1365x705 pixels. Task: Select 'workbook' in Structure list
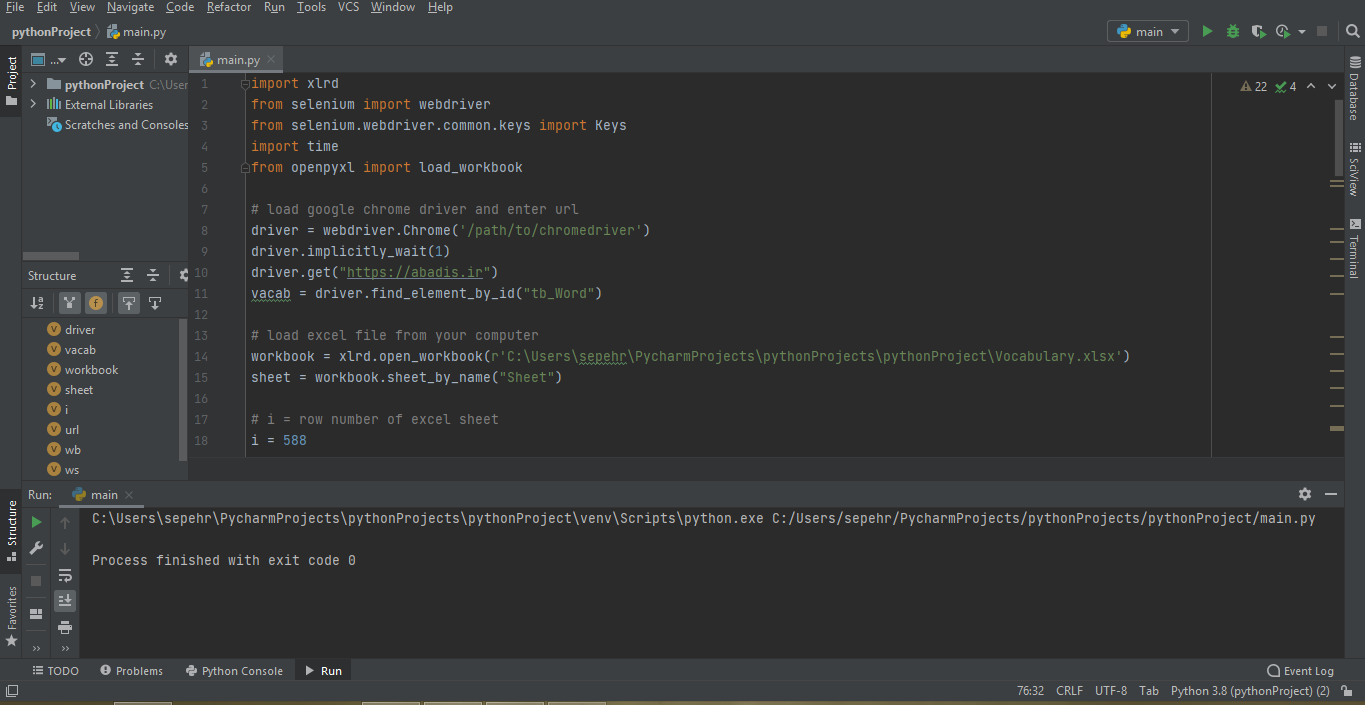(91, 370)
